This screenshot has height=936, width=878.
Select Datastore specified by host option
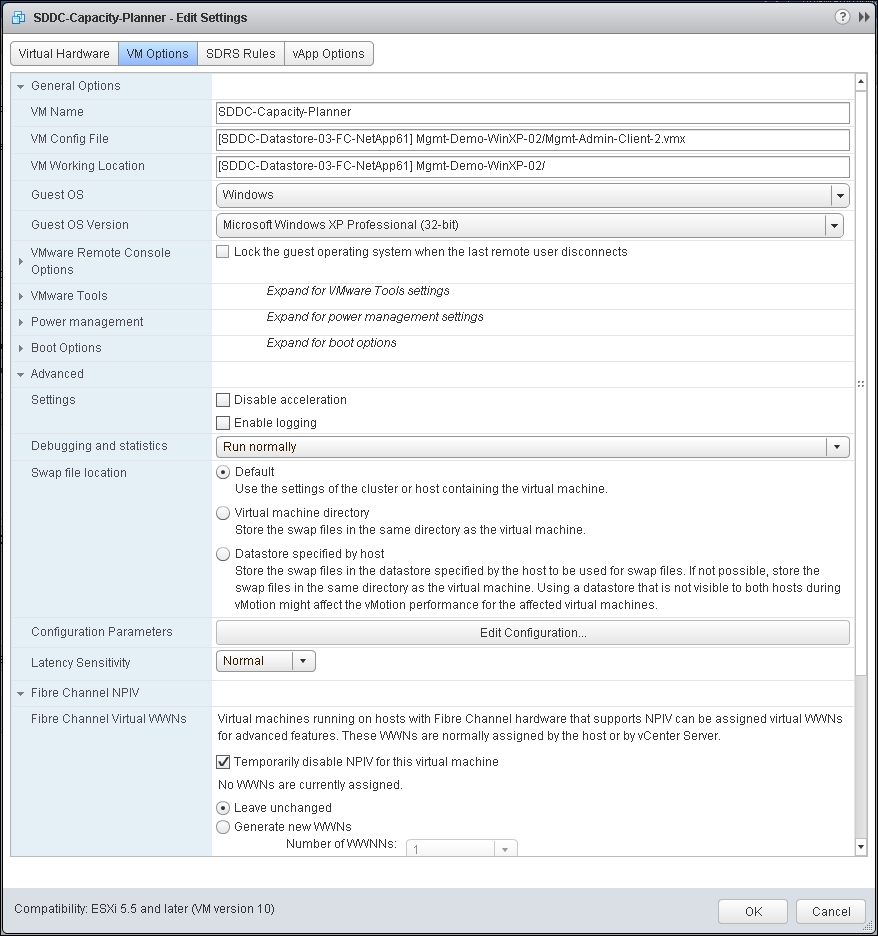tap(223, 554)
